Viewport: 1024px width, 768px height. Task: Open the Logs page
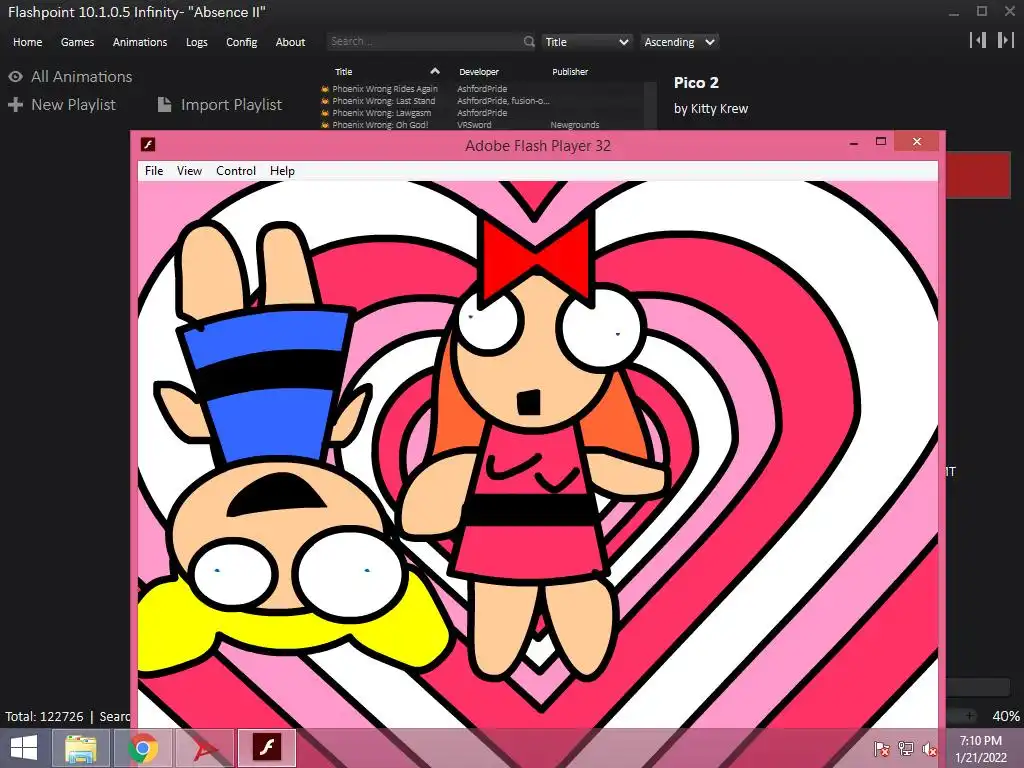(x=197, y=42)
